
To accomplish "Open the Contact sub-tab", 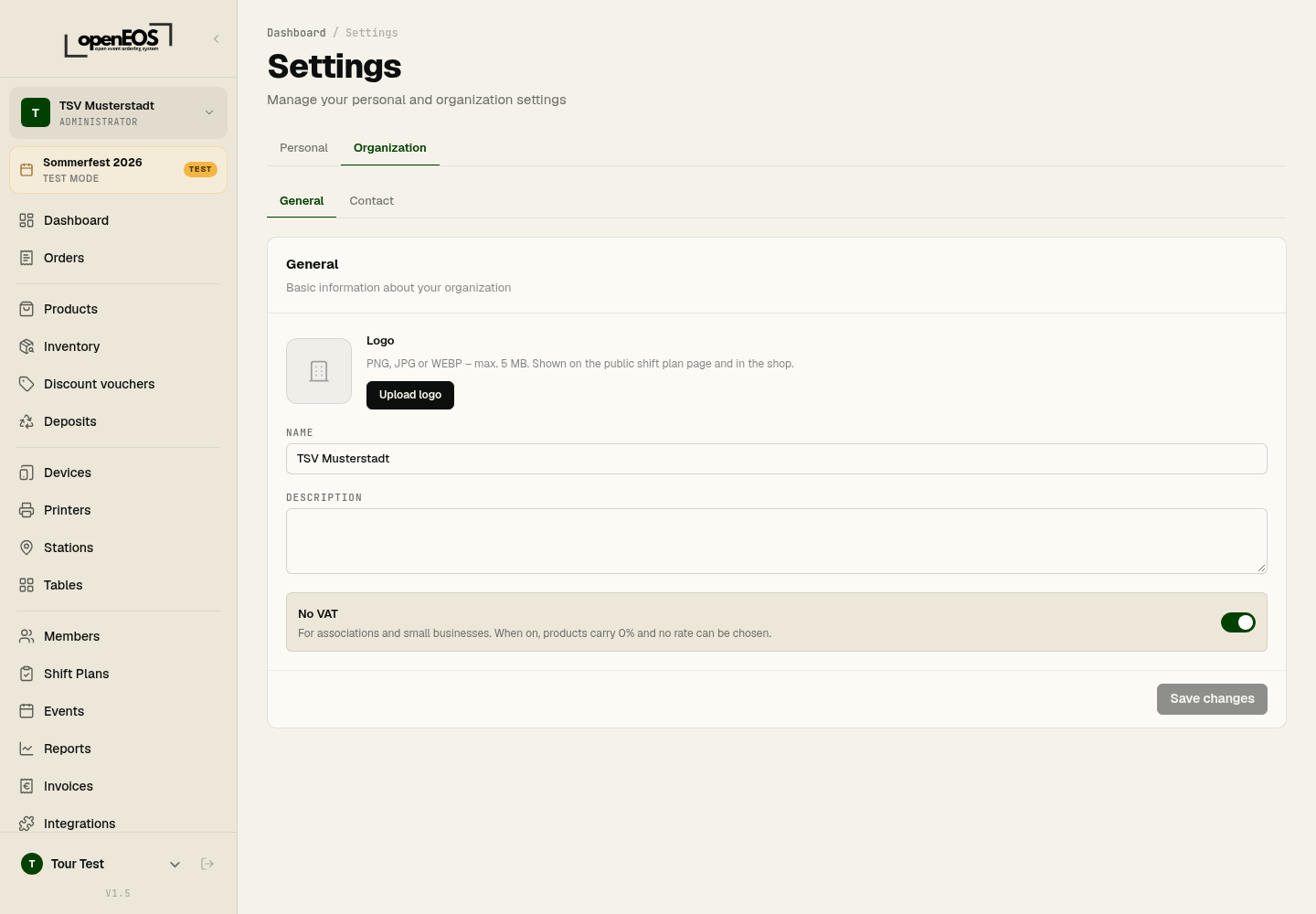I will 372,201.
